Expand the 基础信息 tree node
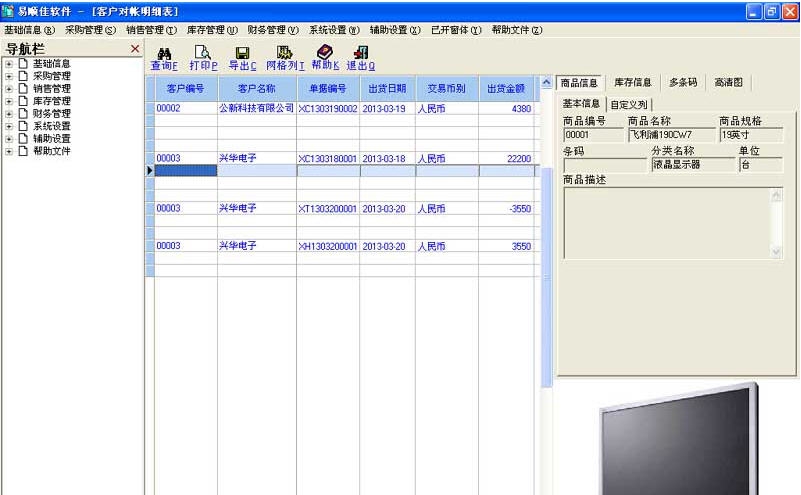This screenshot has height=495, width=801. point(9,64)
